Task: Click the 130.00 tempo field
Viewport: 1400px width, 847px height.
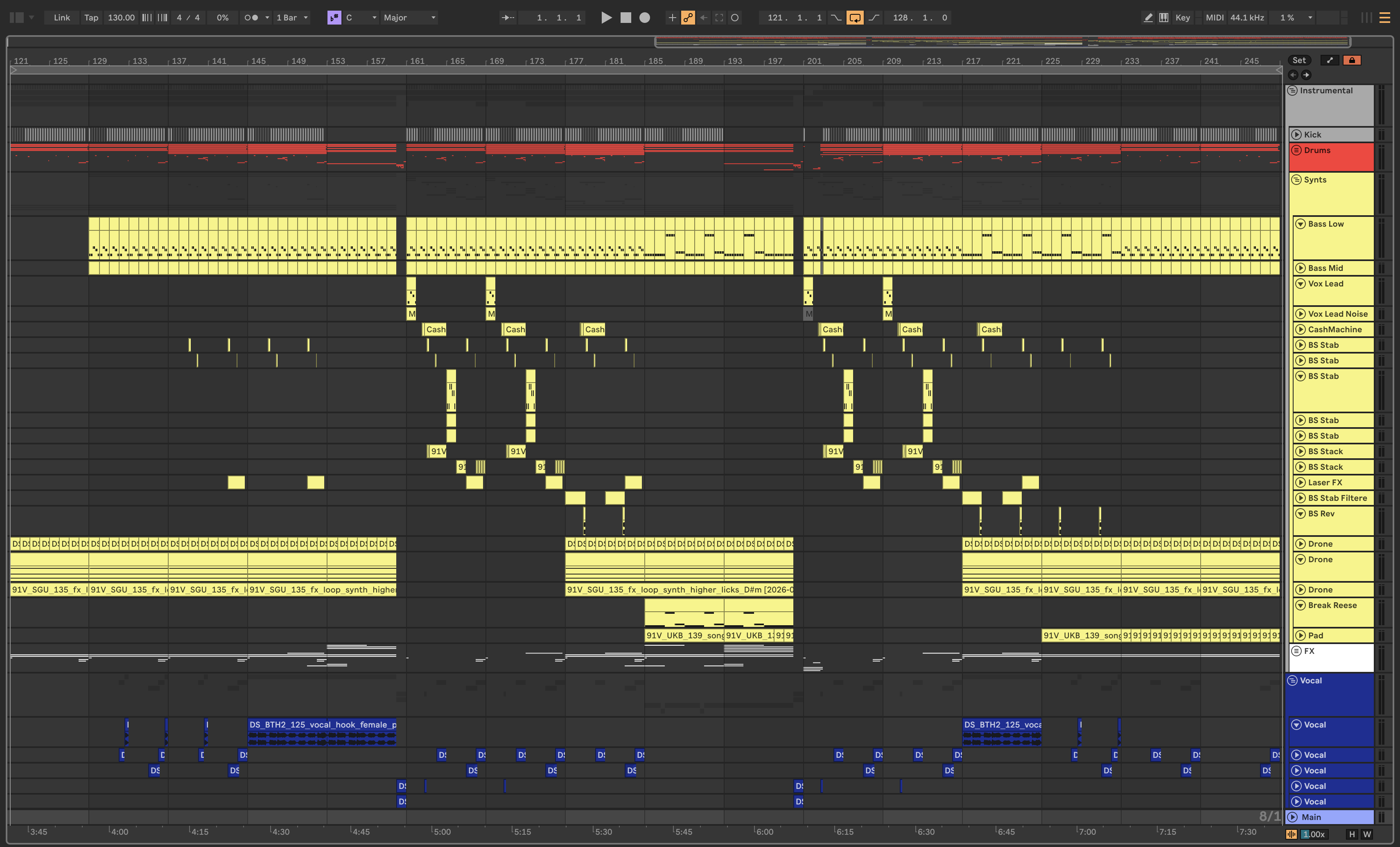Action: 121,18
